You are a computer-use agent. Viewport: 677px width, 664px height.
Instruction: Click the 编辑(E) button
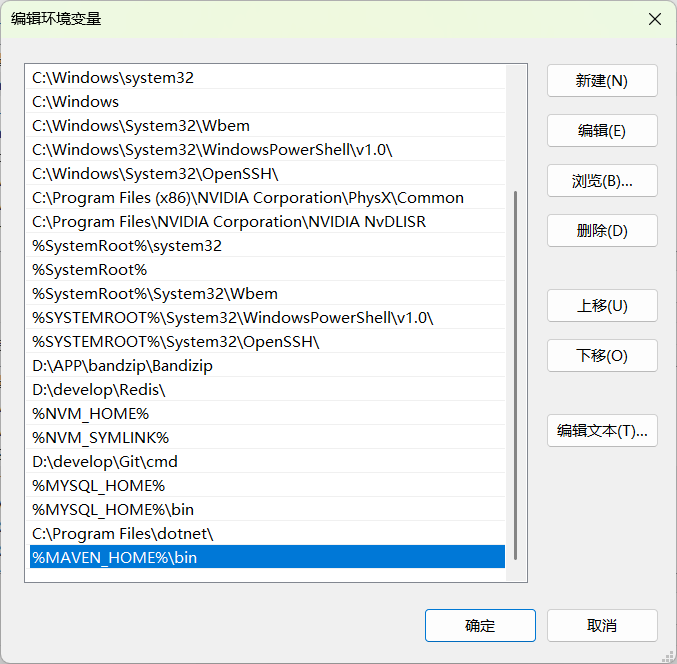click(602, 130)
